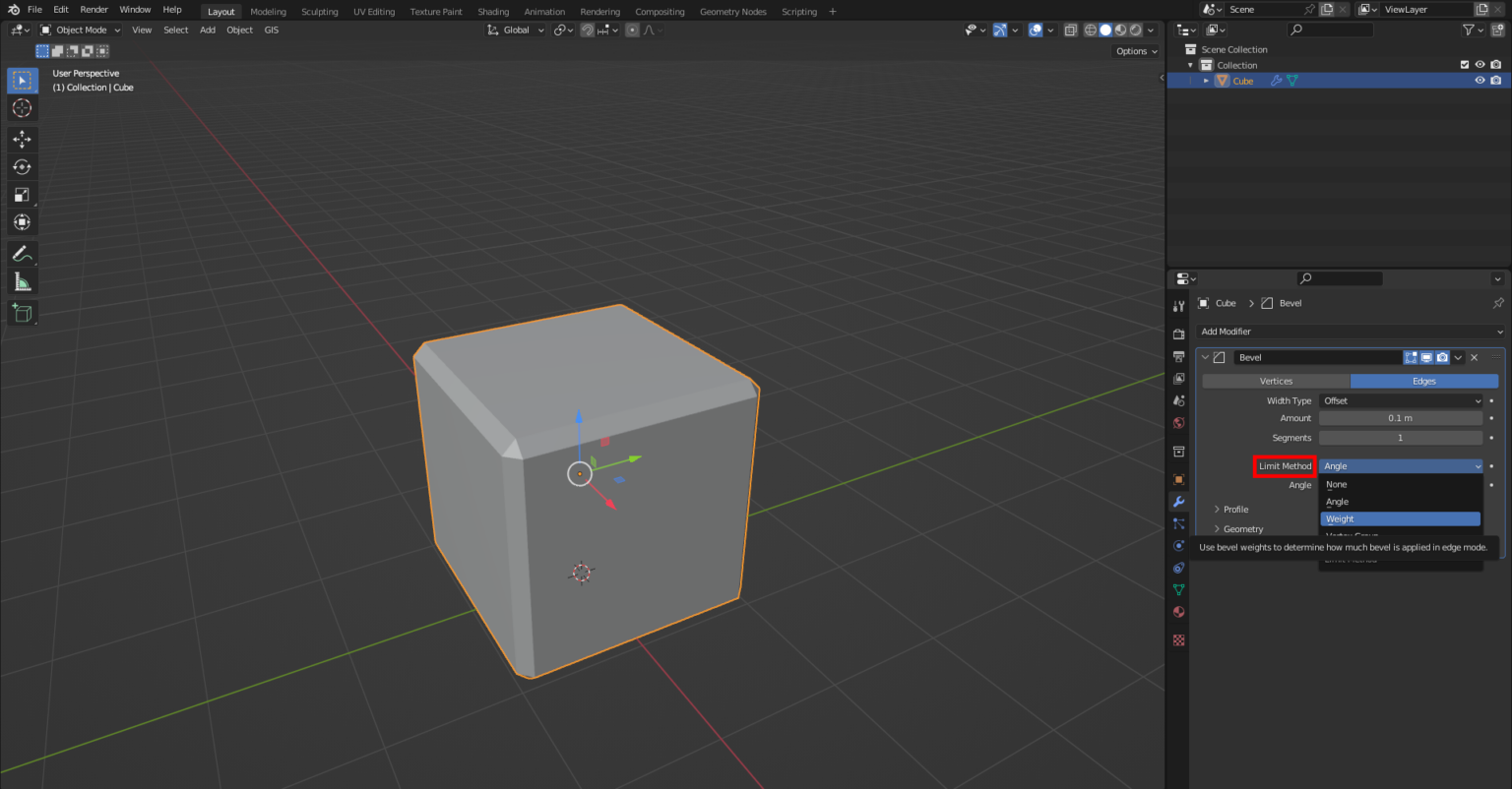
Task: Open the Render properties tab
Action: [x=1178, y=334]
